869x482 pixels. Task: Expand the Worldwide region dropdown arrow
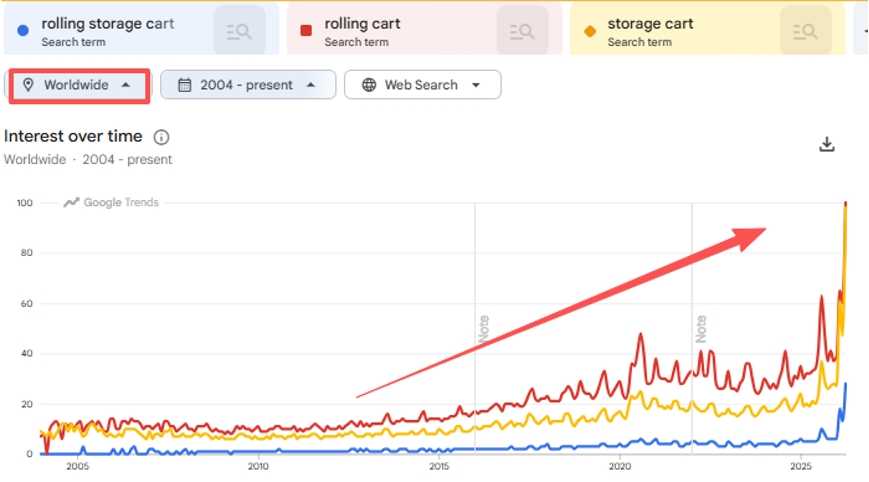[126, 85]
